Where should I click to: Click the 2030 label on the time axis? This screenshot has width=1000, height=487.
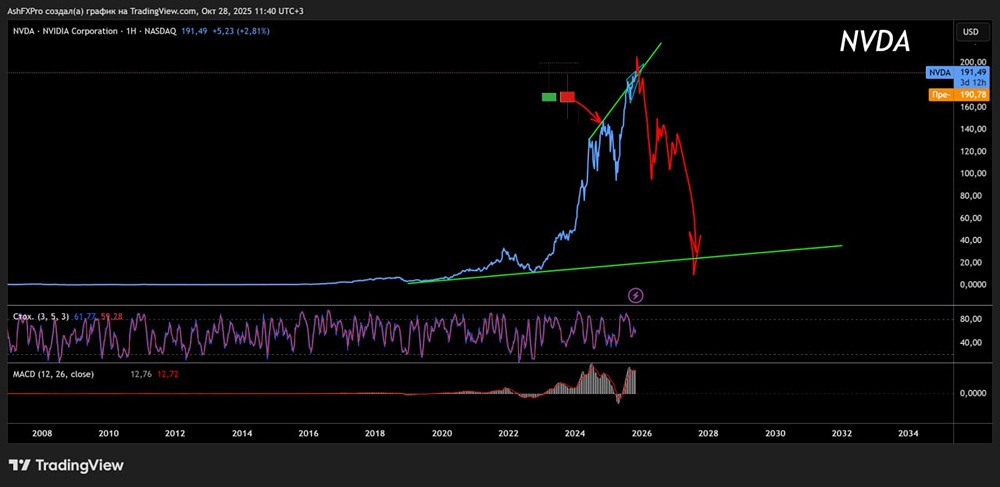pos(775,433)
